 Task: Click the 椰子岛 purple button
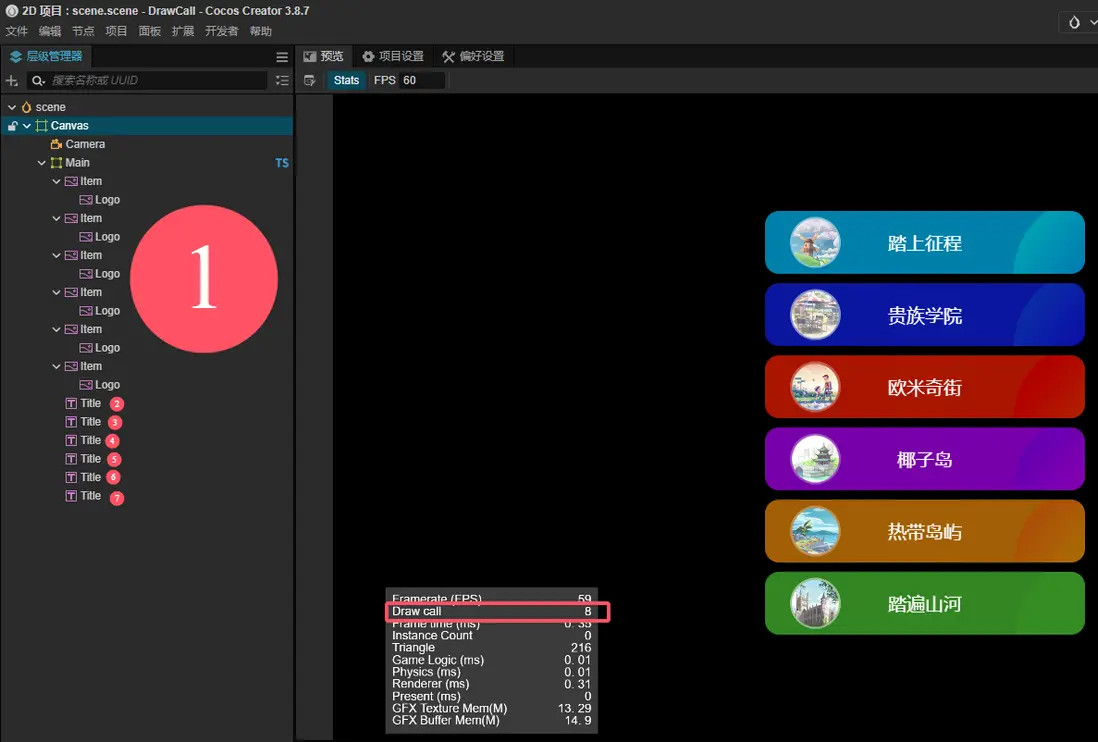coord(924,460)
